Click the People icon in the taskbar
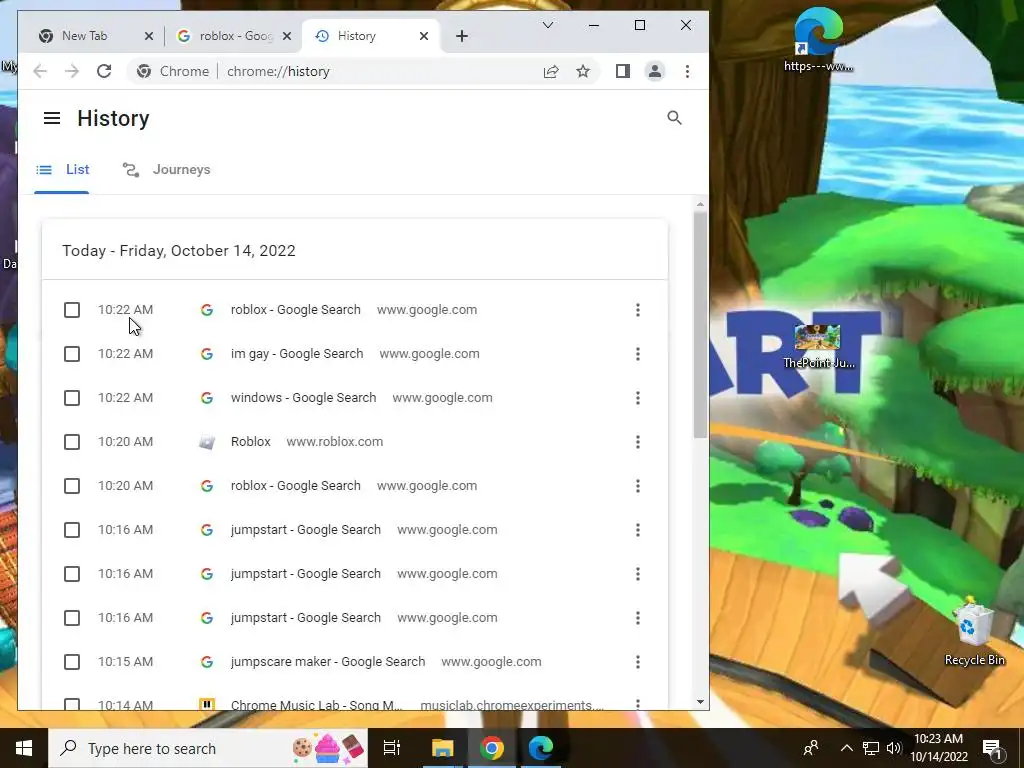1024x768 pixels. click(x=811, y=748)
